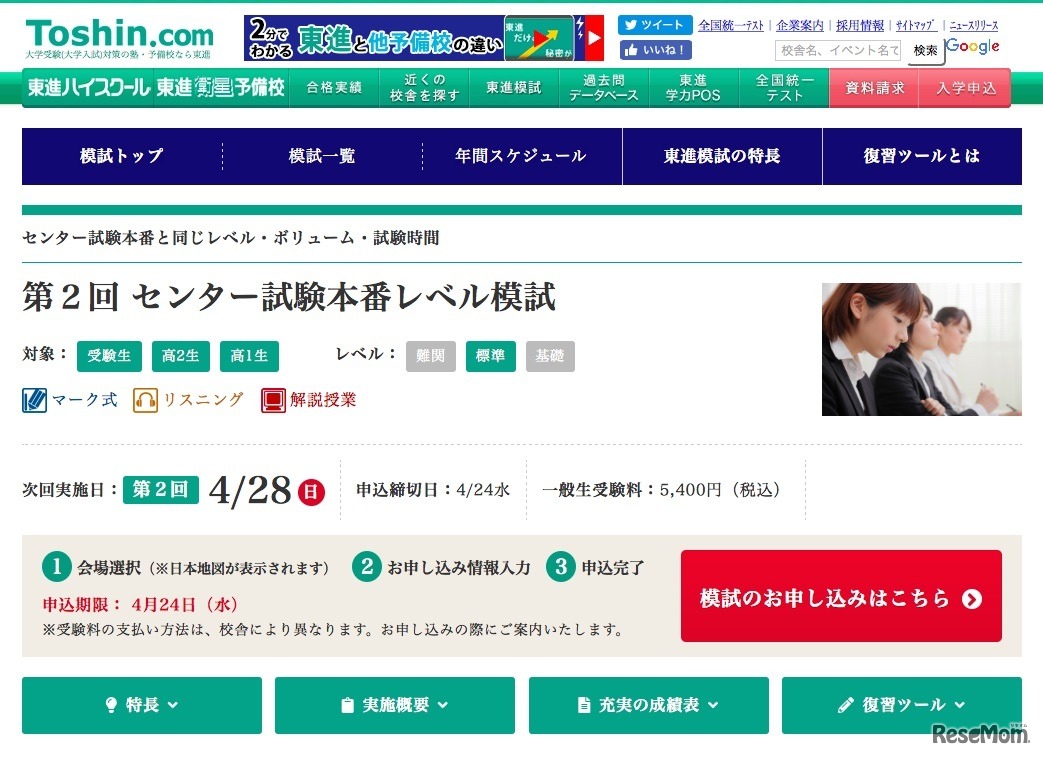Screen dimensions: 1043x757
Task: Click 模試のお申し込みはこちら button
Action: 841,596
